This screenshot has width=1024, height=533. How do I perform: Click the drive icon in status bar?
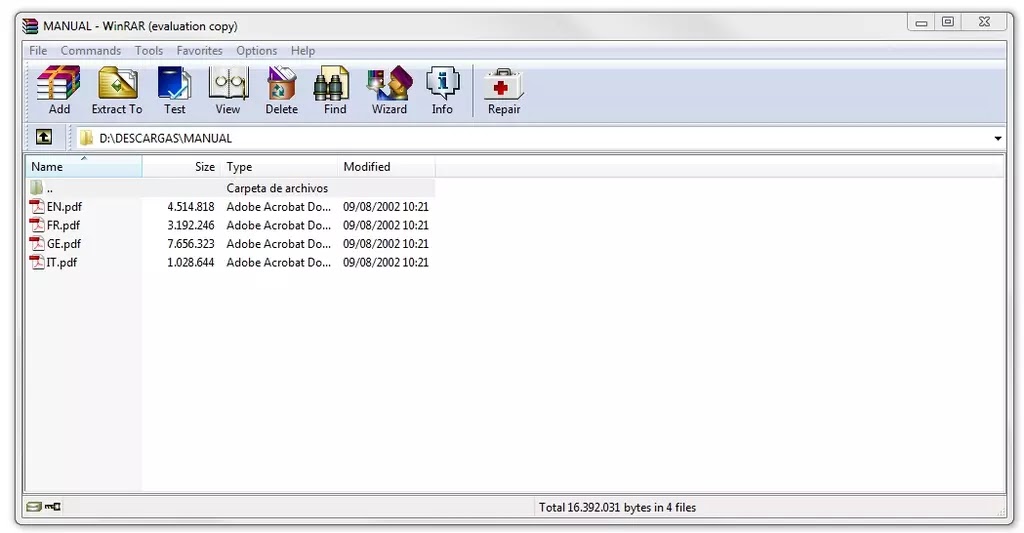click(34, 506)
